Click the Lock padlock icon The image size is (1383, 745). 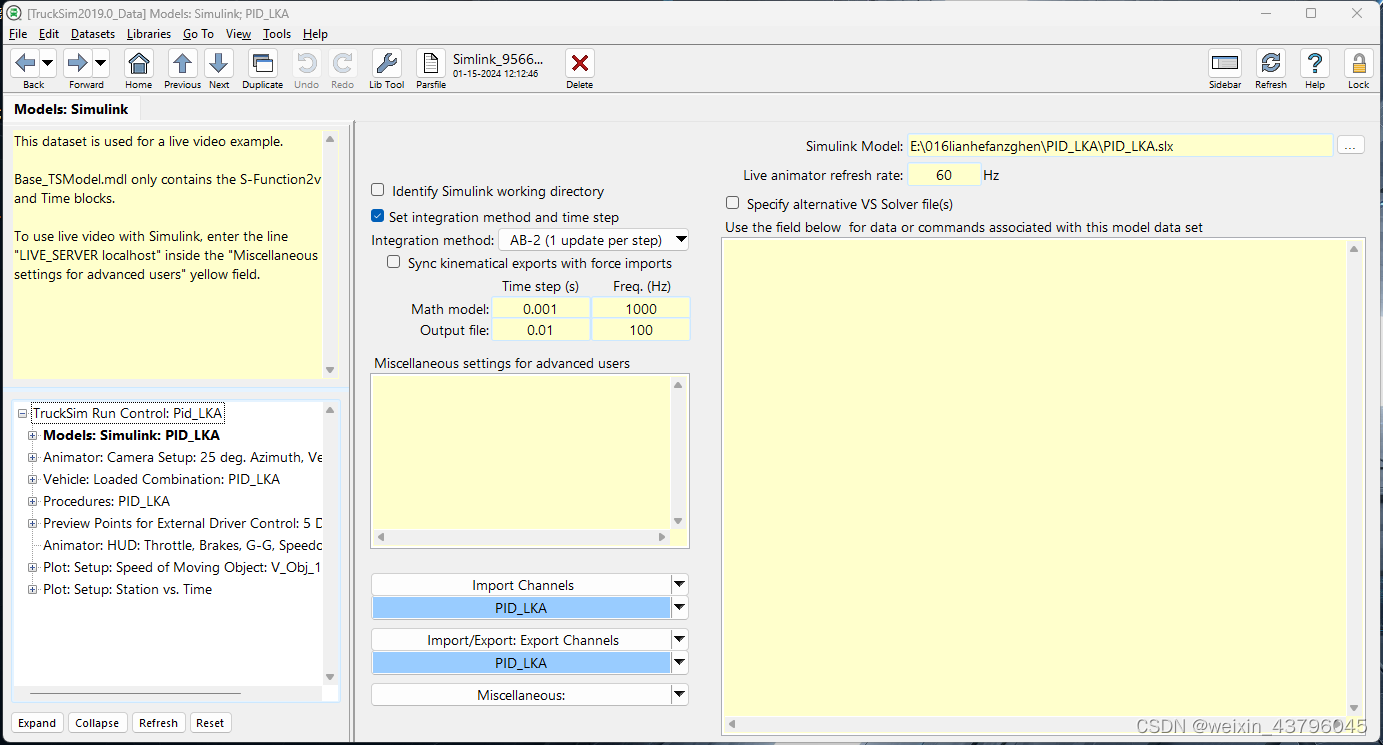1358,64
